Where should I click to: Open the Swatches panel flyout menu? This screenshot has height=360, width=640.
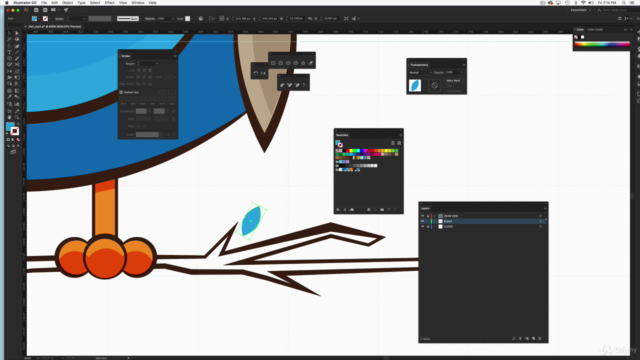click(x=400, y=135)
